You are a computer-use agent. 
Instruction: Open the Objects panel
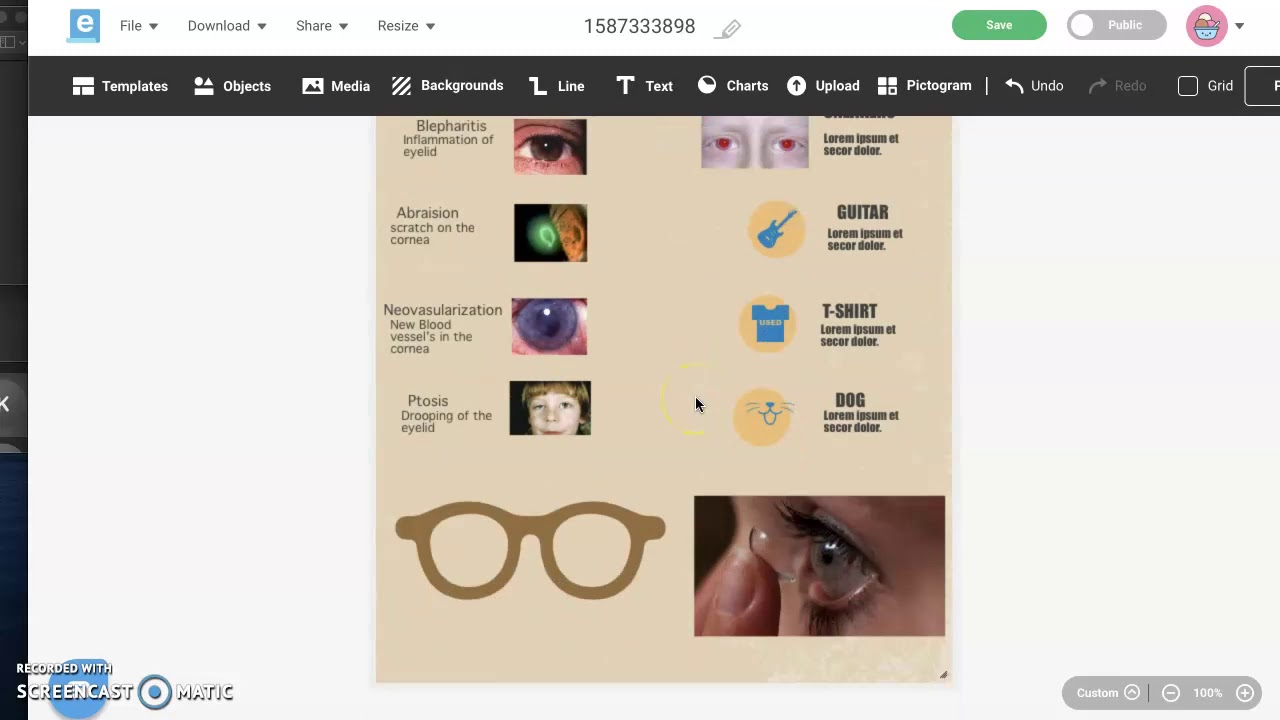pos(232,86)
